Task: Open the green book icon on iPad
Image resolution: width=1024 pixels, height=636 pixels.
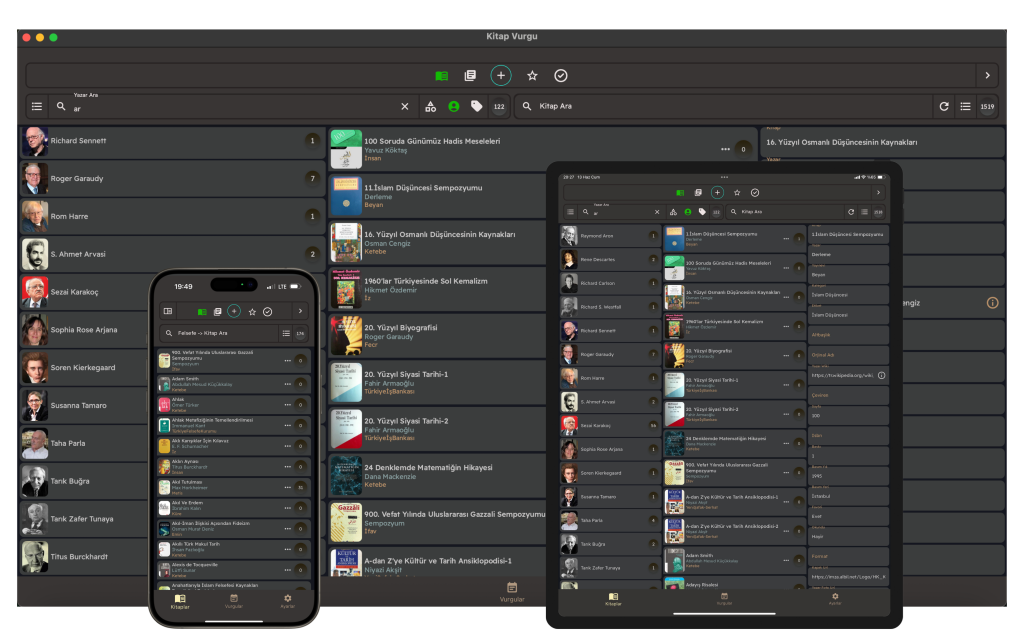Action: 680,193
